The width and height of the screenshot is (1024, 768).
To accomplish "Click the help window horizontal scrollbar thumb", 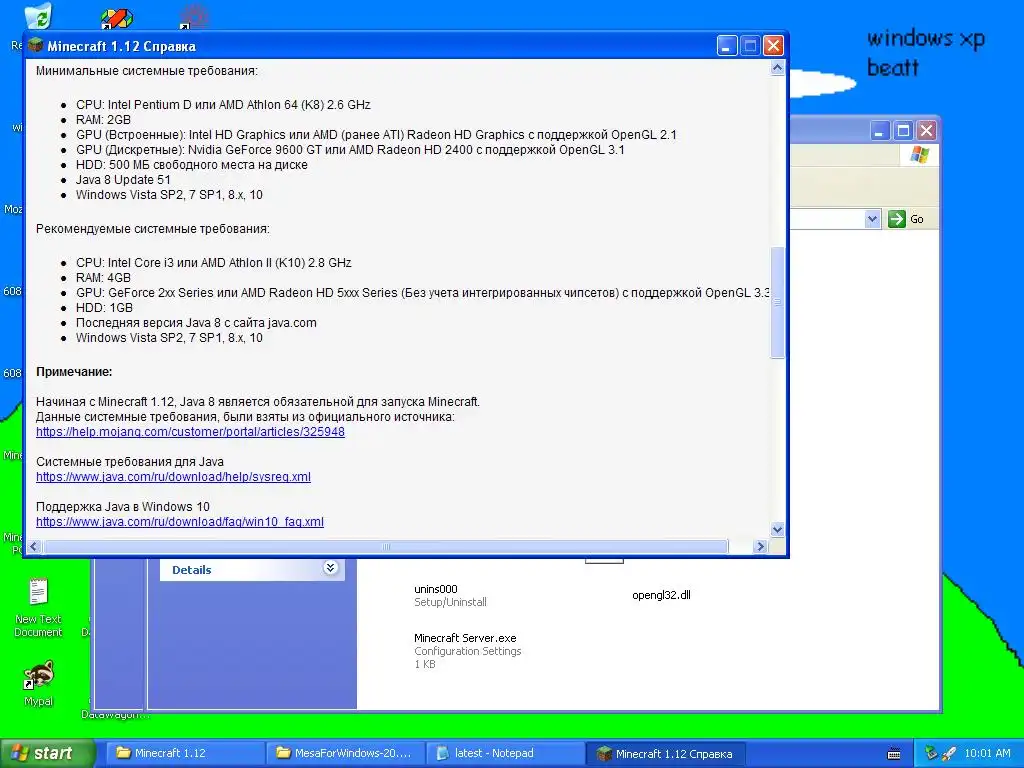I will tap(385, 547).
